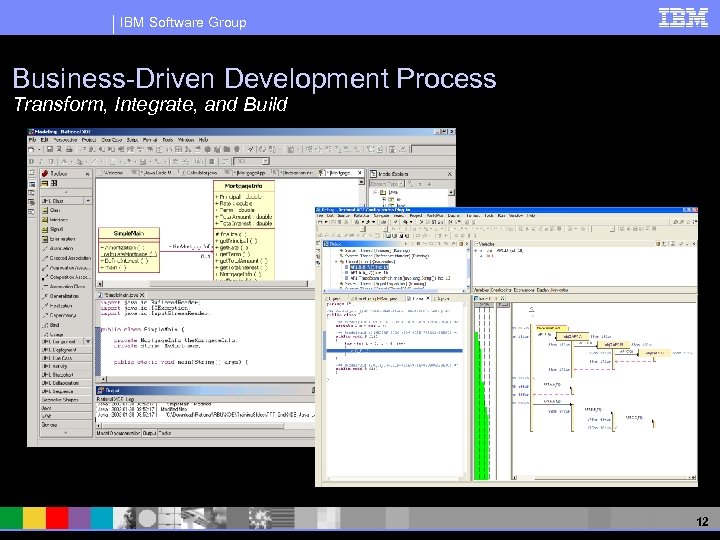Select Association tool in Toolbox
Image resolution: width=720 pixels, height=540 pixels.
coord(57,248)
